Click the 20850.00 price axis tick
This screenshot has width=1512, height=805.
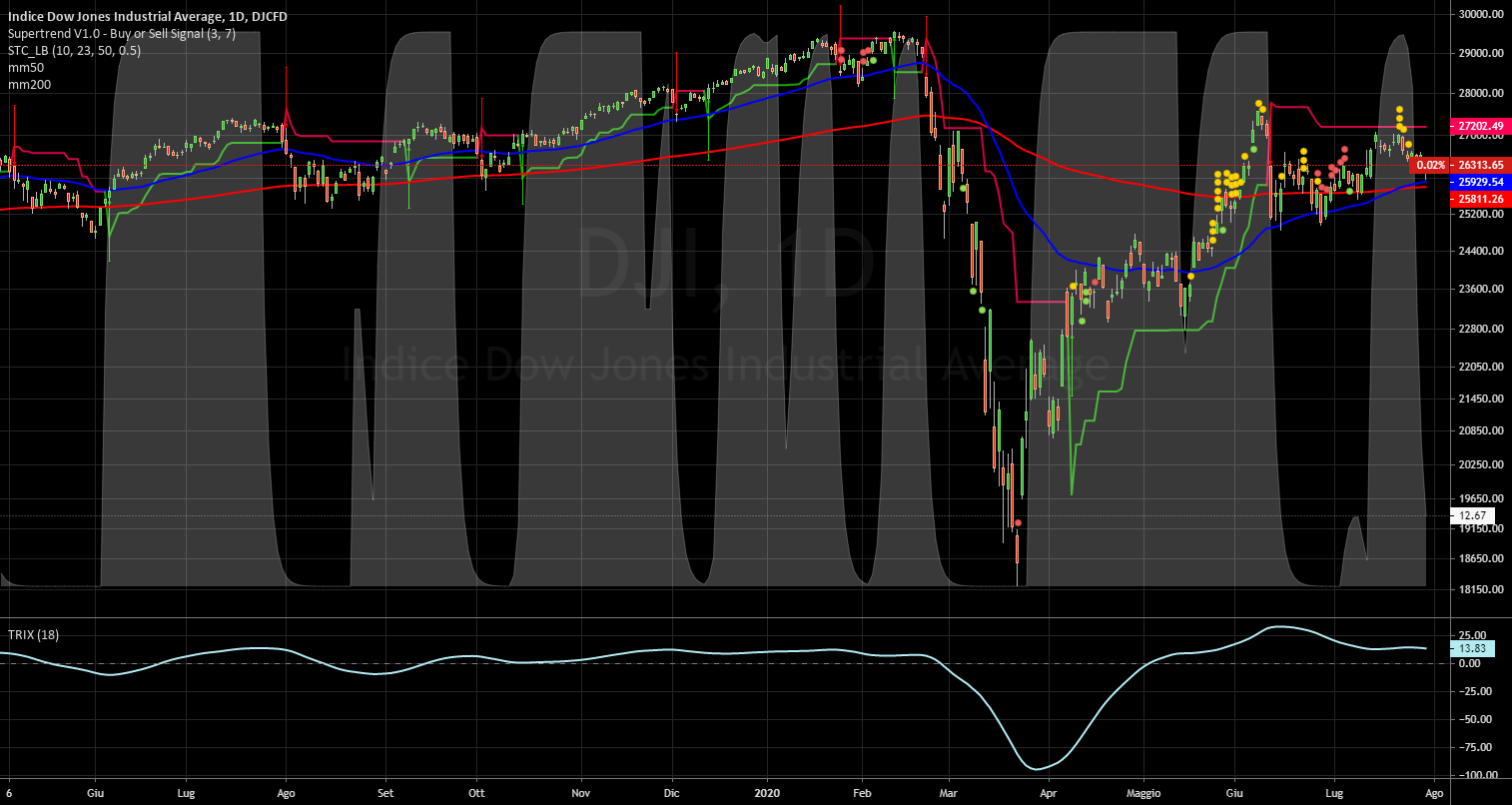pyautogui.click(x=1480, y=430)
